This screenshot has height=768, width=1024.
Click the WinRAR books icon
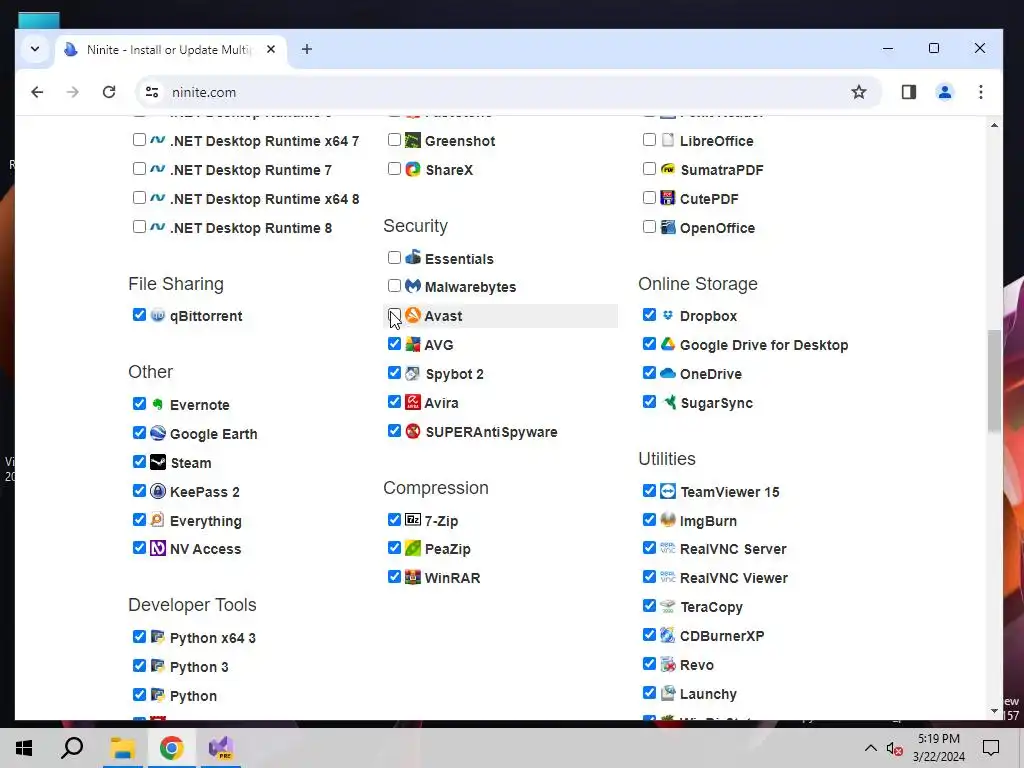tap(413, 577)
